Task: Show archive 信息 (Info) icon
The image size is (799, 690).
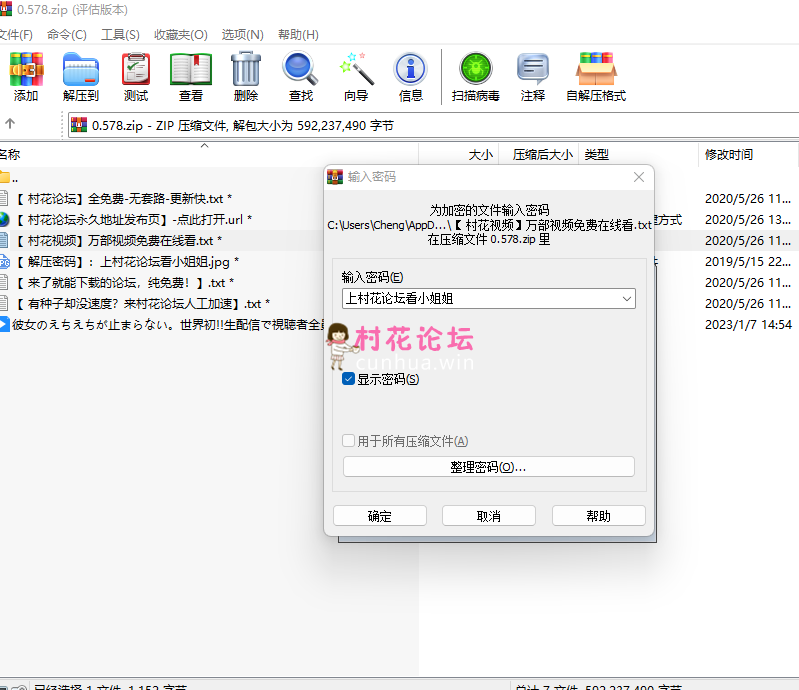Action: click(411, 76)
